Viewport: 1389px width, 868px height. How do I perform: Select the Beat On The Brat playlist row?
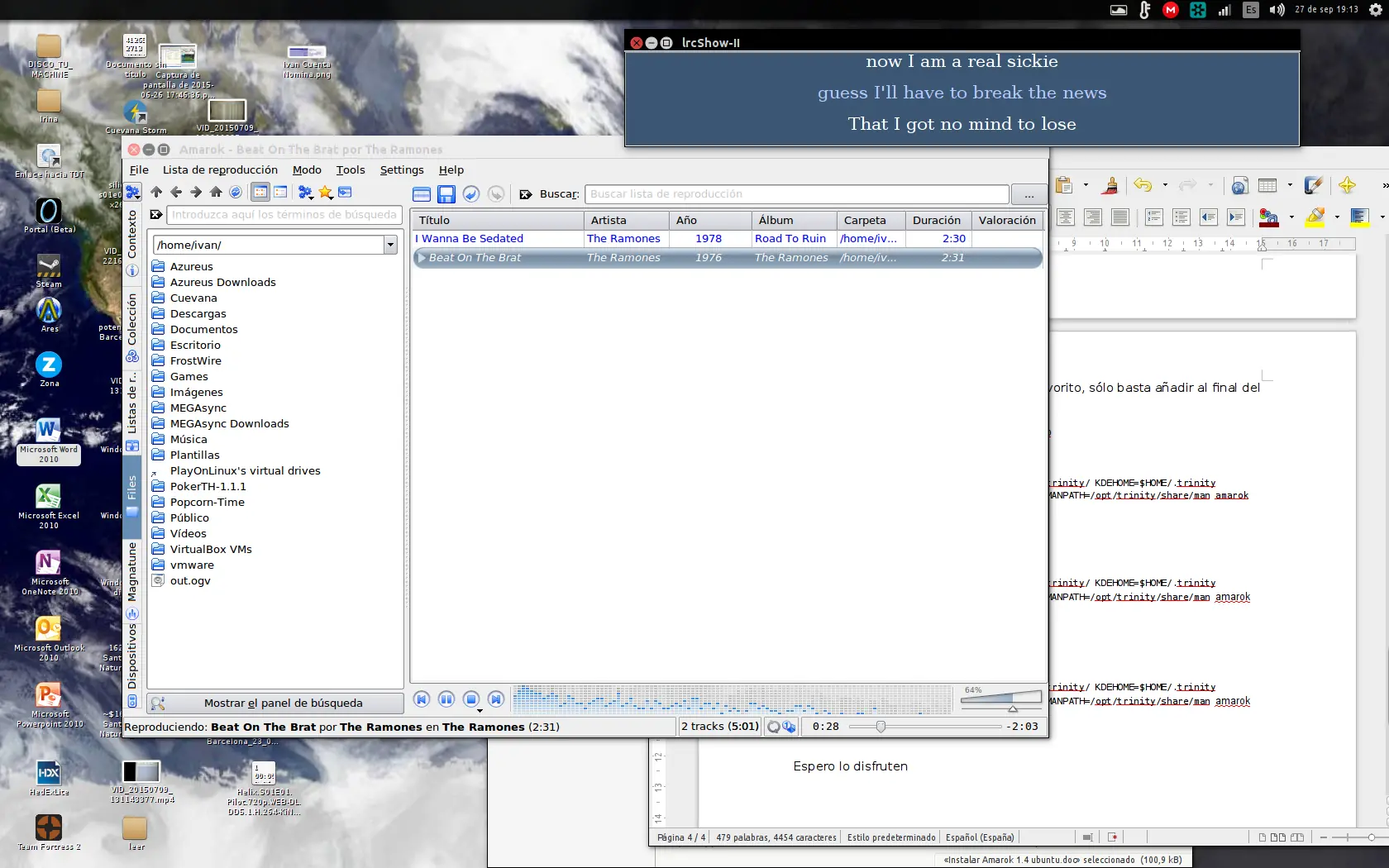coord(728,258)
